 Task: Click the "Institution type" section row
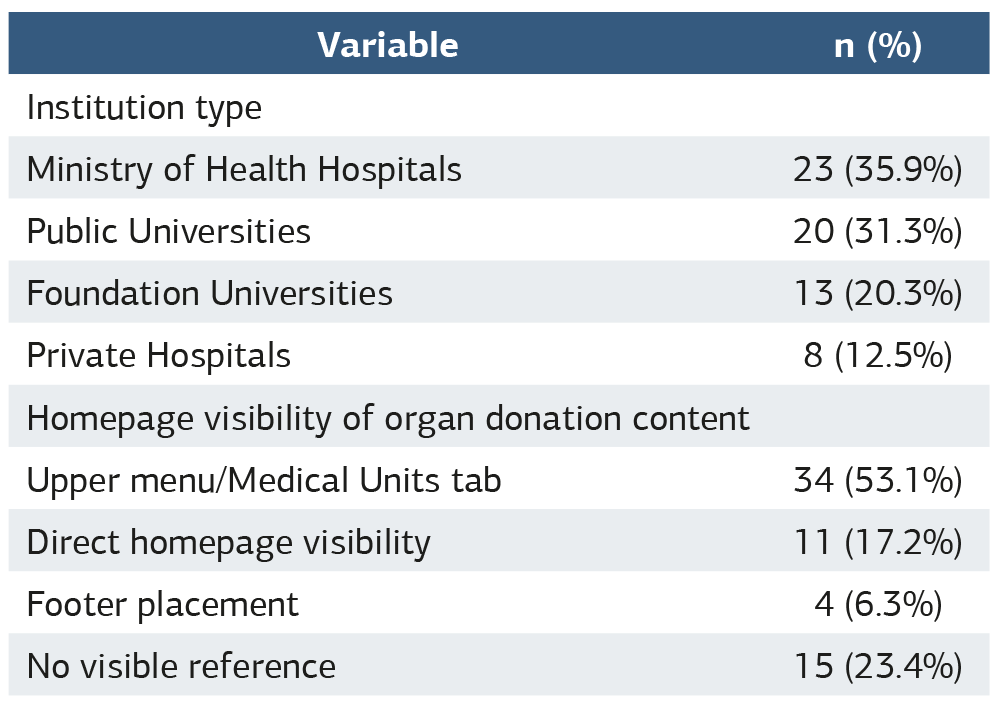click(x=144, y=107)
